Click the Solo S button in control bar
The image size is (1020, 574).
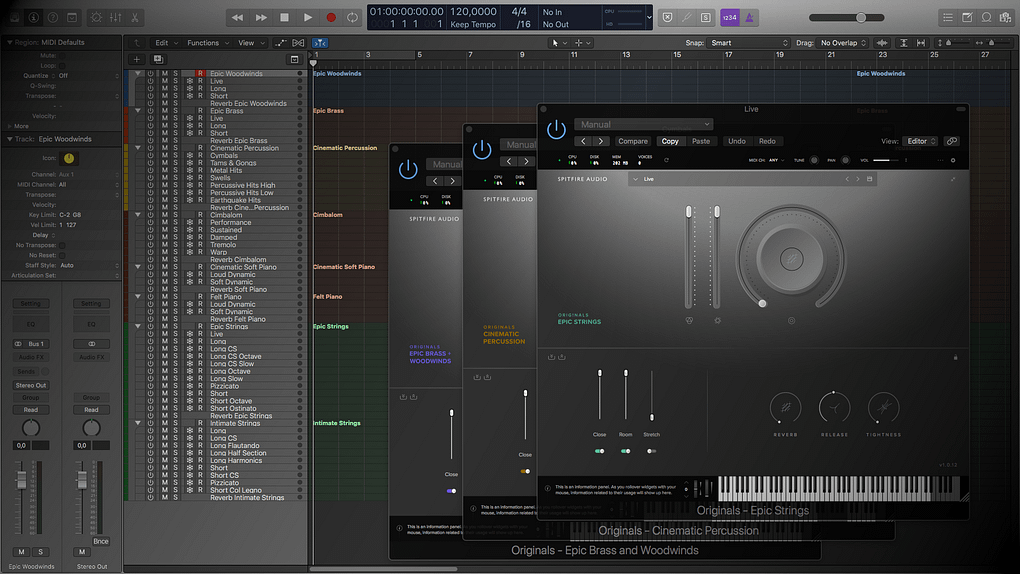(x=706, y=18)
